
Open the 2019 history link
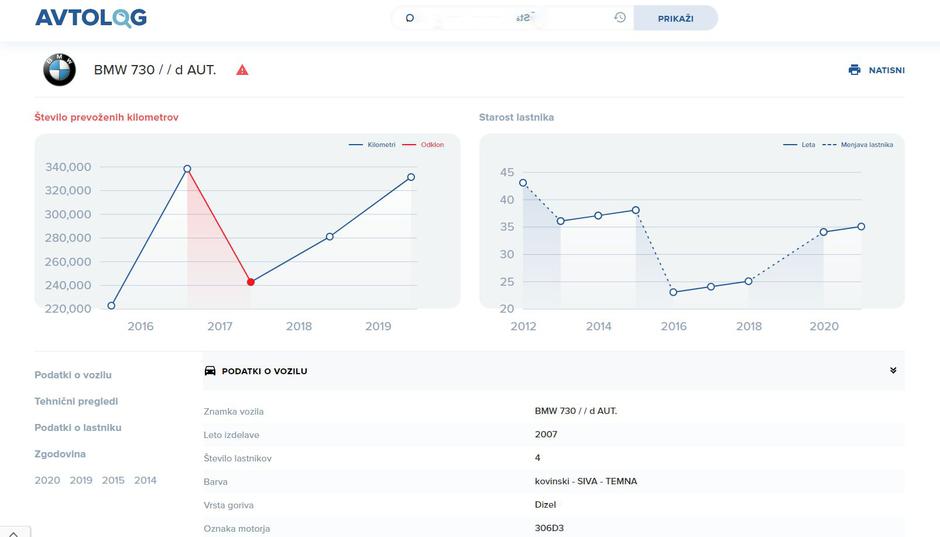[81, 480]
